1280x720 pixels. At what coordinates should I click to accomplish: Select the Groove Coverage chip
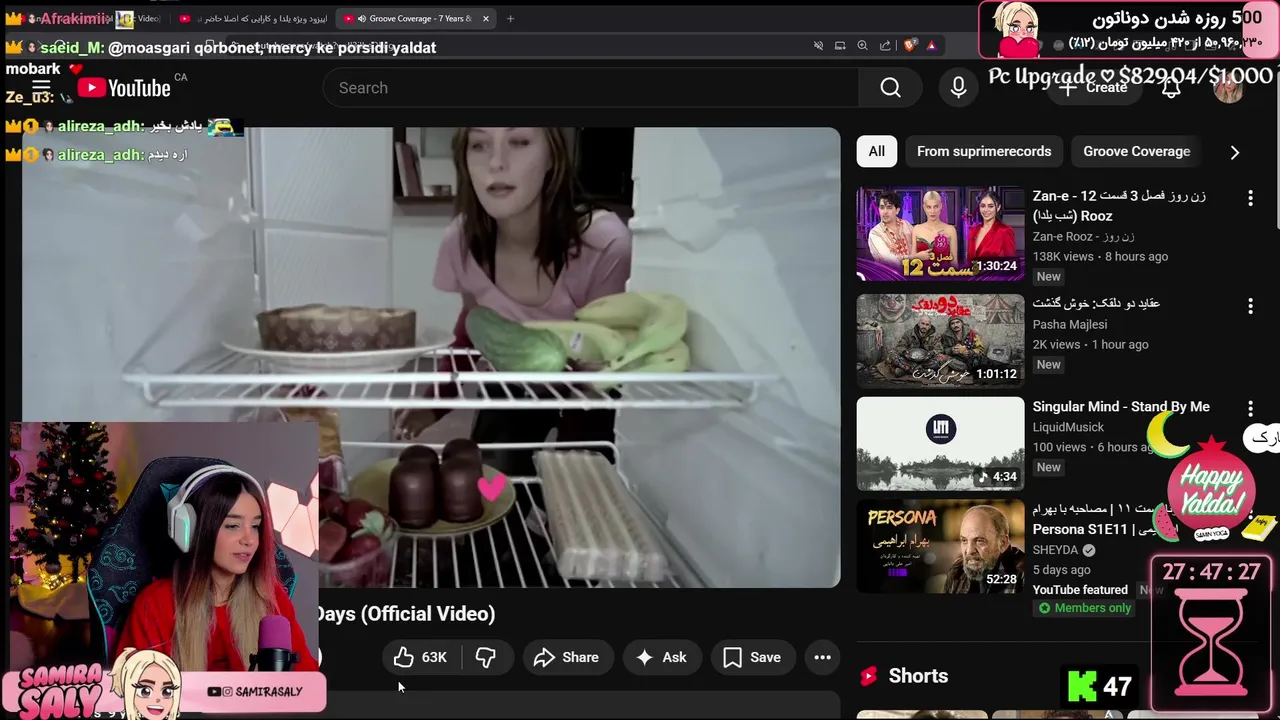coord(1137,151)
